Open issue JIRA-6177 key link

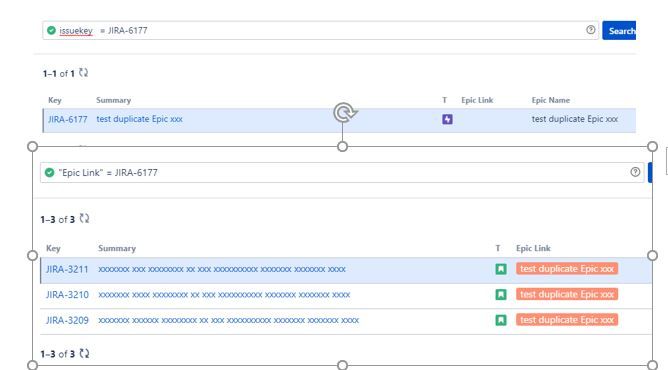tap(68, 119)
